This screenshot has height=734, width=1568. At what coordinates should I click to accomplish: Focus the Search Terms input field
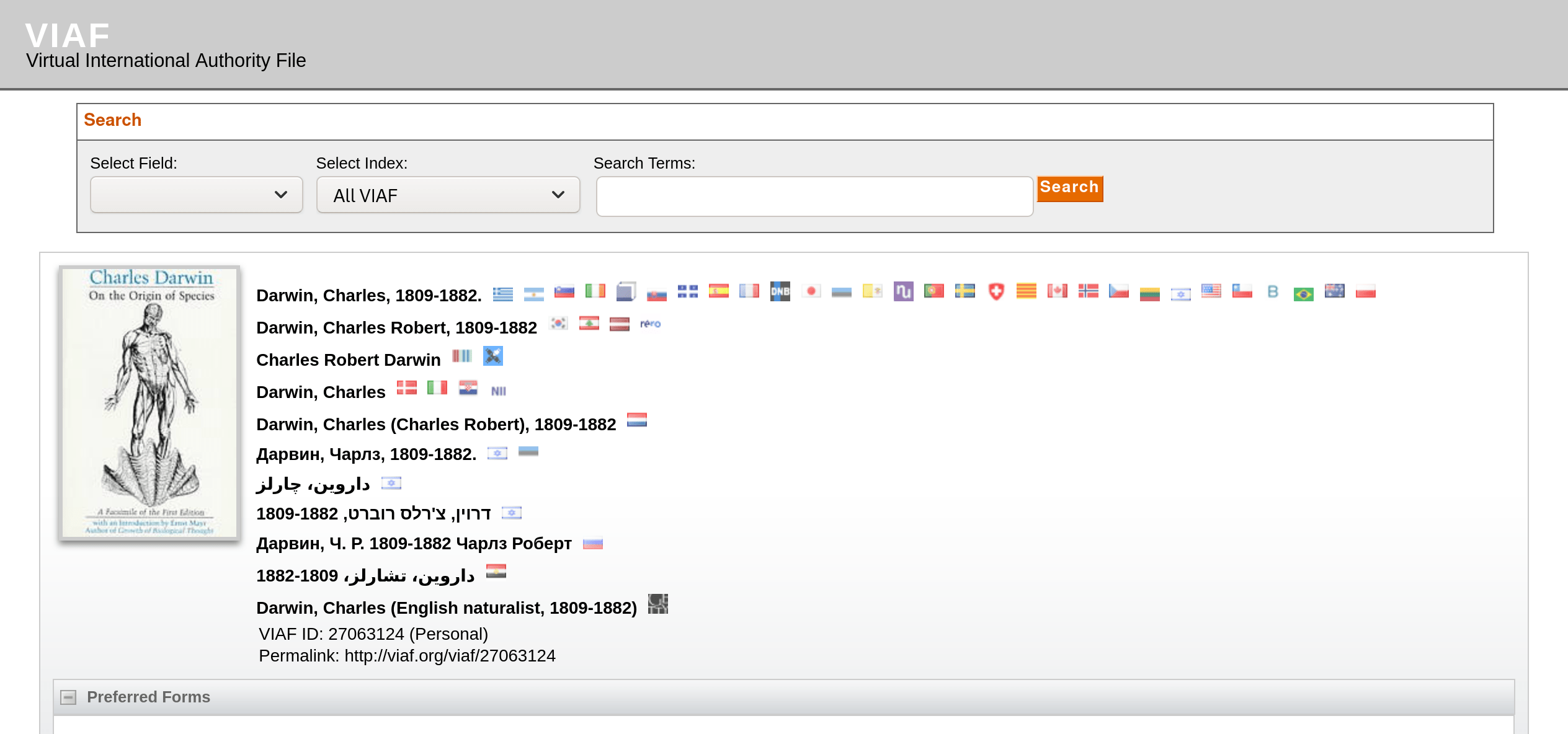pos(814,197)
